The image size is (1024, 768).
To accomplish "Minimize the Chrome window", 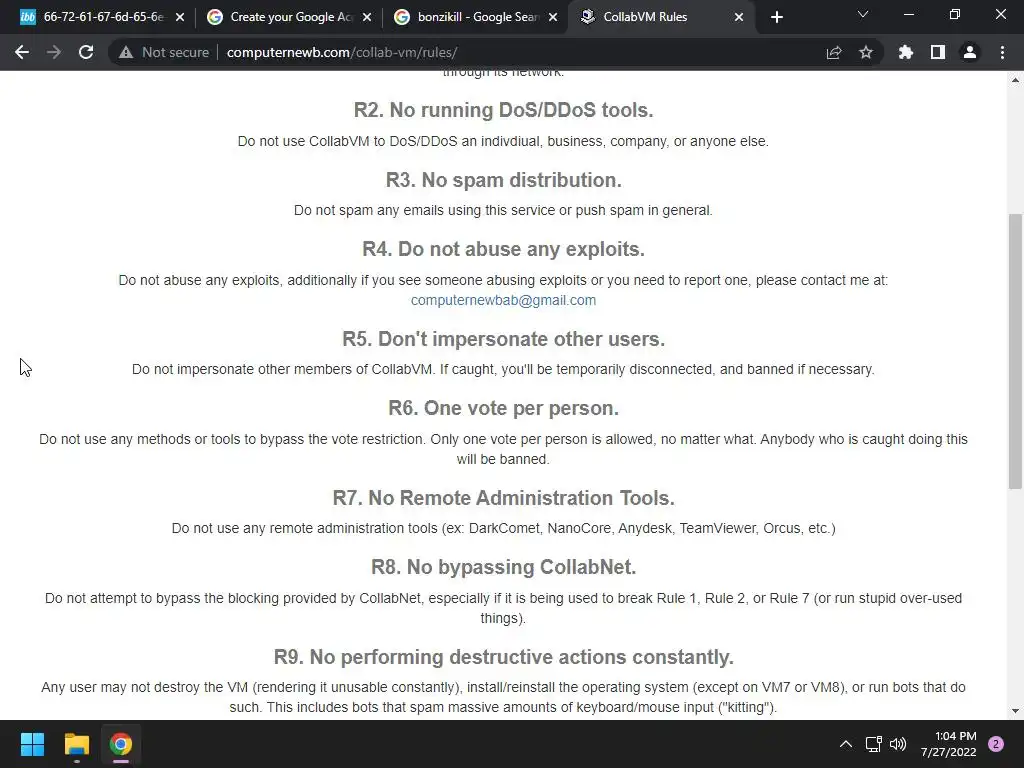I will tap(908, 14).
